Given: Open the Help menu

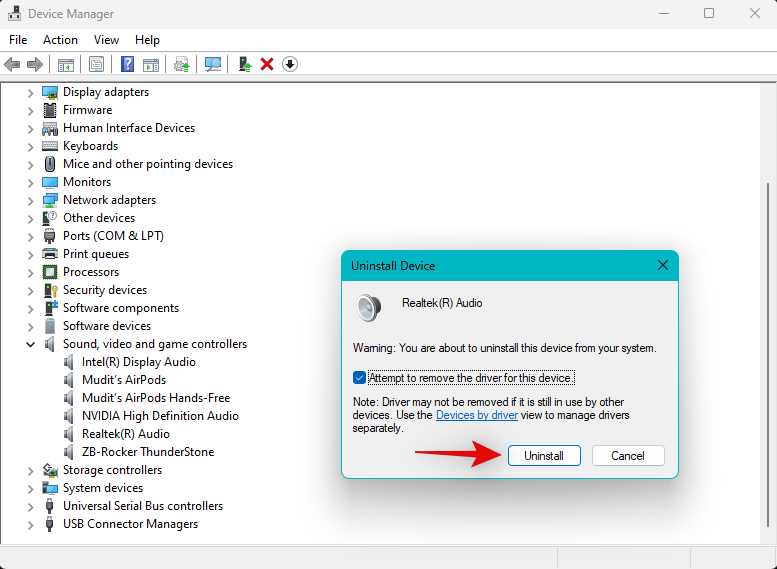Looking at the screenshot, I should click(x=147, y=40).
